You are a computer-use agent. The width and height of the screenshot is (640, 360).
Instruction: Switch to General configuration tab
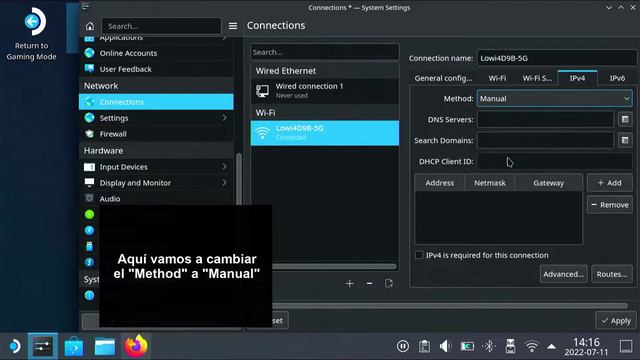pos(443,78)
